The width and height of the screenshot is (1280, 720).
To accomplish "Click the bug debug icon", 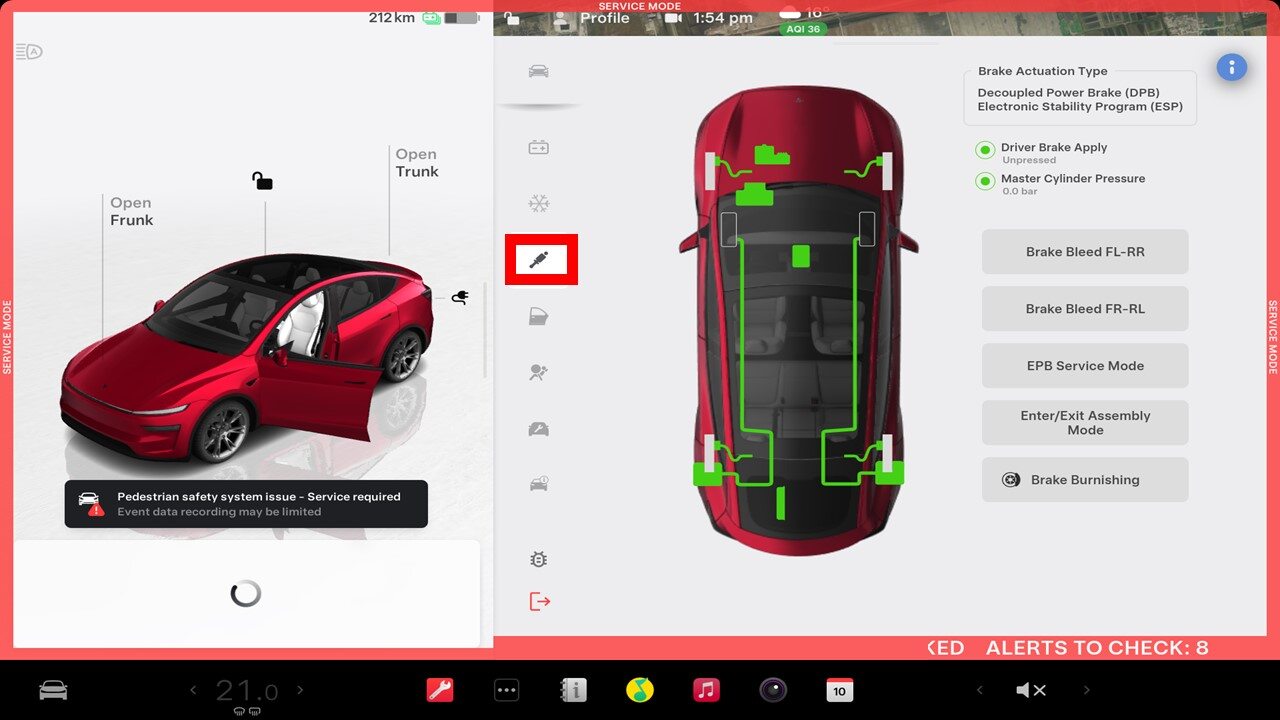I will tap(539, 559).
